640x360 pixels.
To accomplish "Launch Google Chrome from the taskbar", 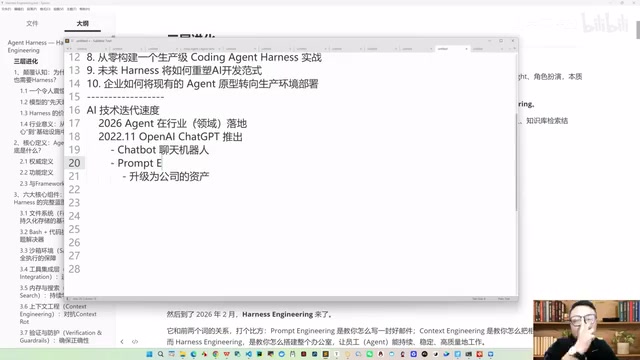I will click(216, 354).
